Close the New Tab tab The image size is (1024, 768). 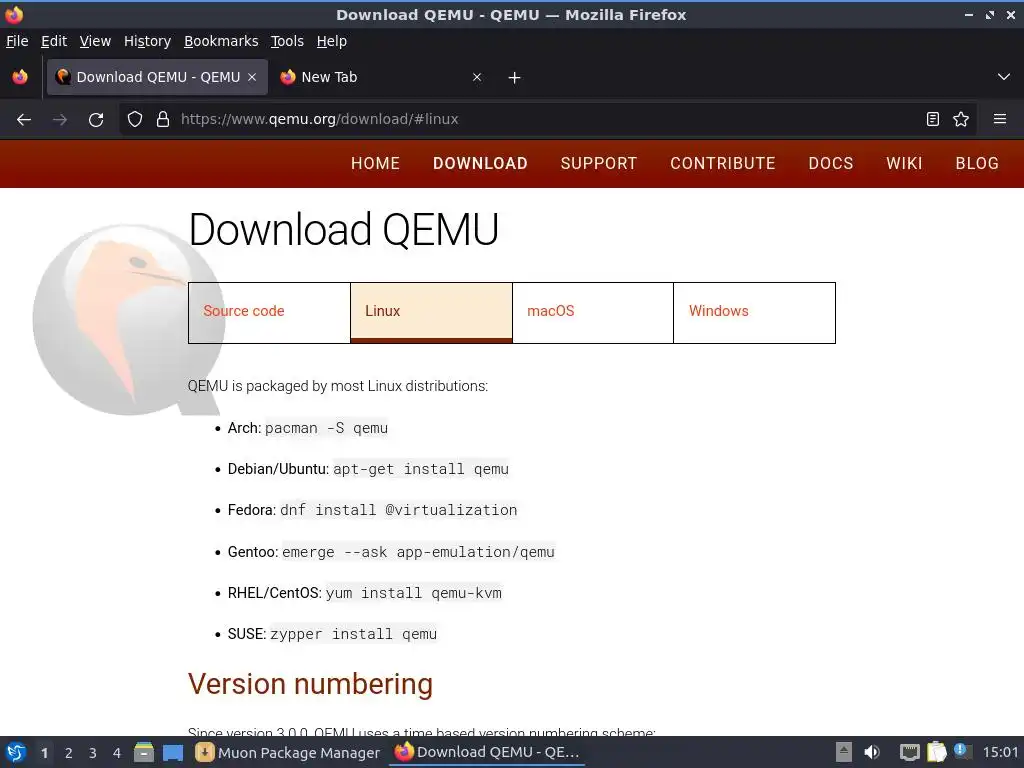(477, 77)
